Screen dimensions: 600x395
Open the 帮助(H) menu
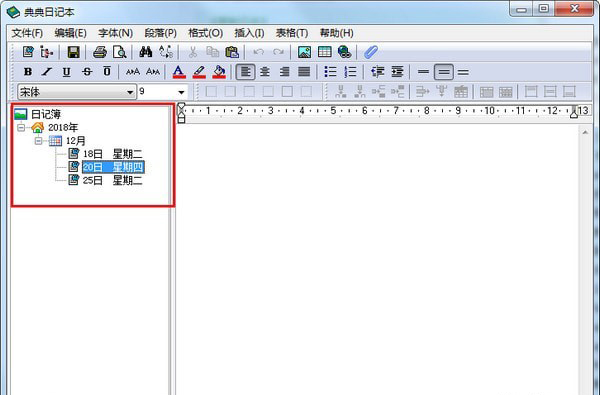pos(336,33)
